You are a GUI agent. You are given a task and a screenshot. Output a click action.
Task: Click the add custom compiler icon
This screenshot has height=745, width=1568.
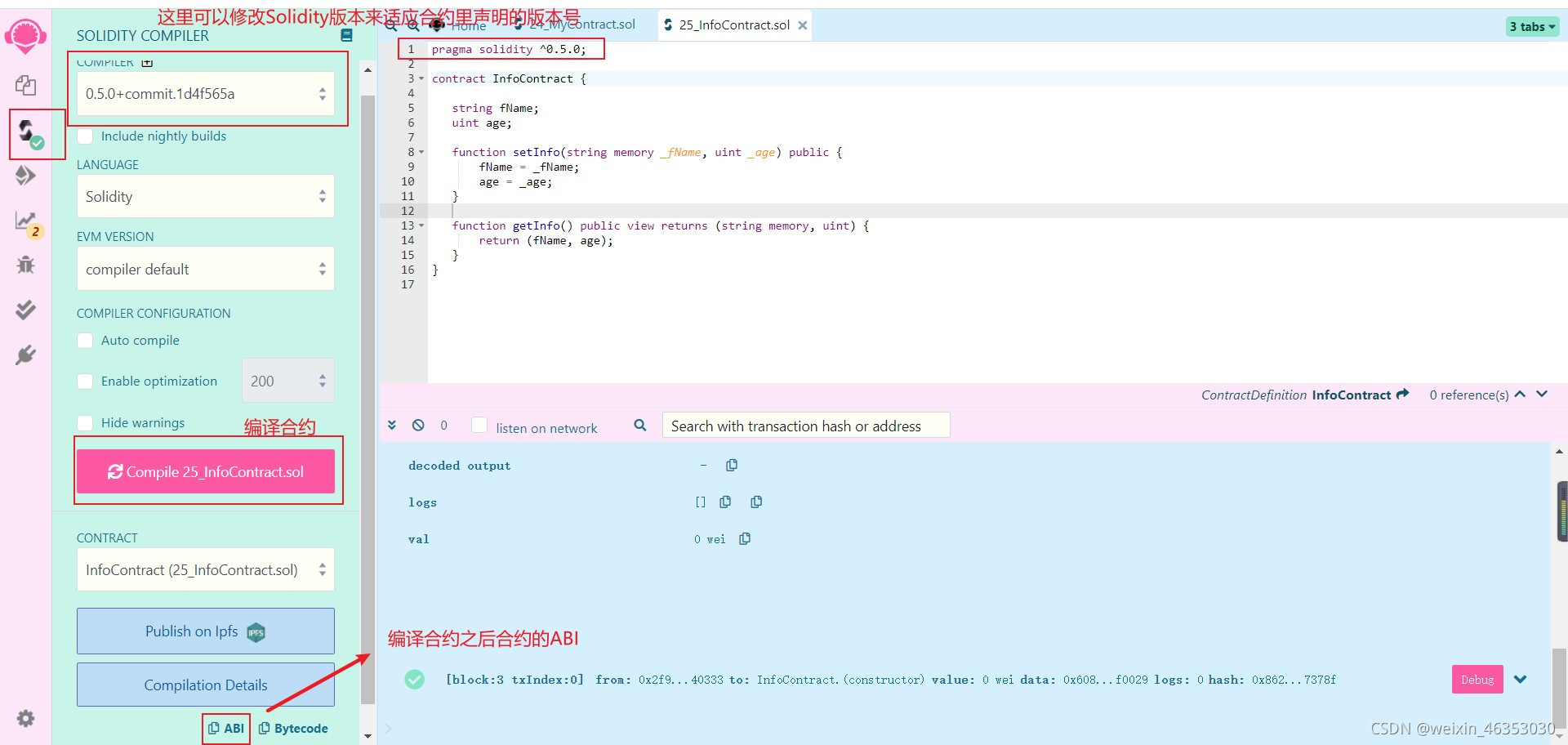(x=147, y=62)
